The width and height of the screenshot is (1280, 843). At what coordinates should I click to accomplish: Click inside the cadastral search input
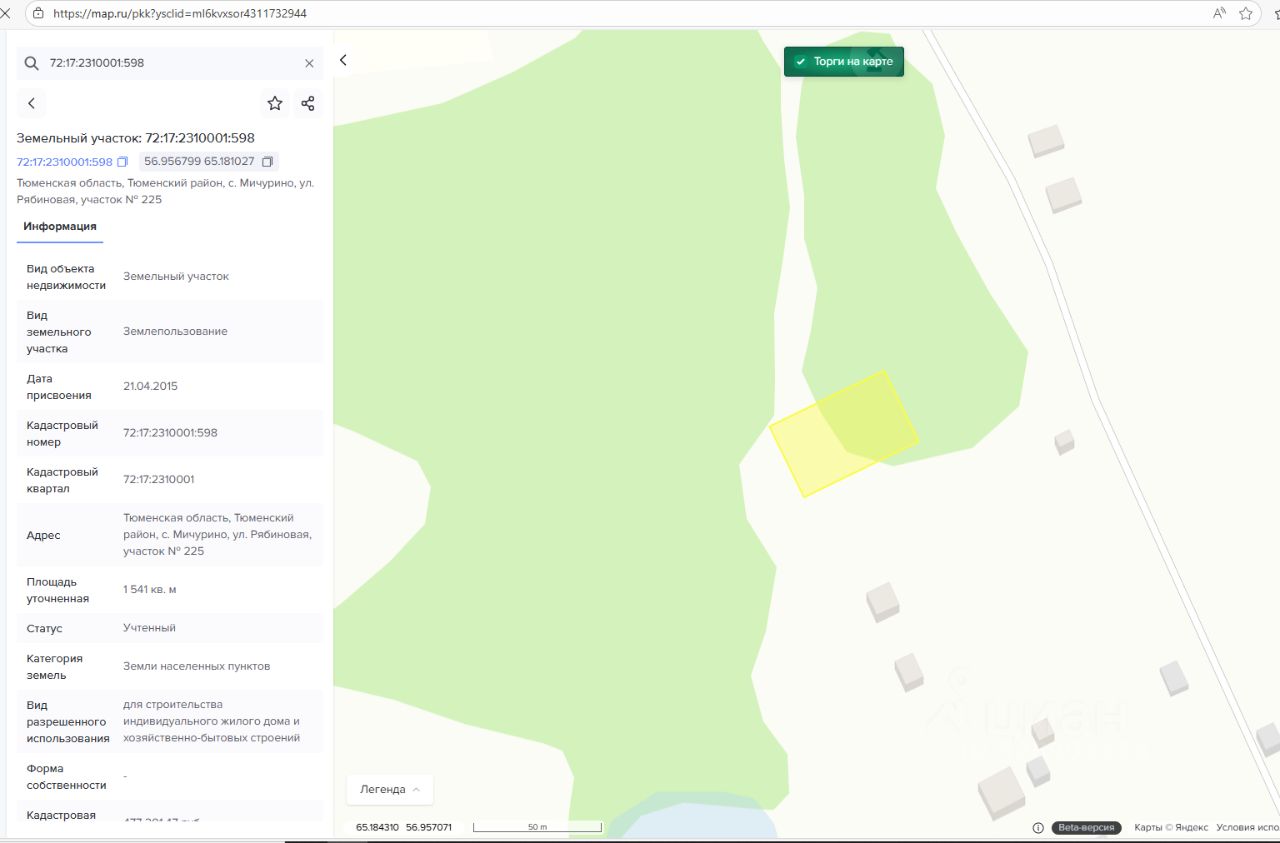170,63
